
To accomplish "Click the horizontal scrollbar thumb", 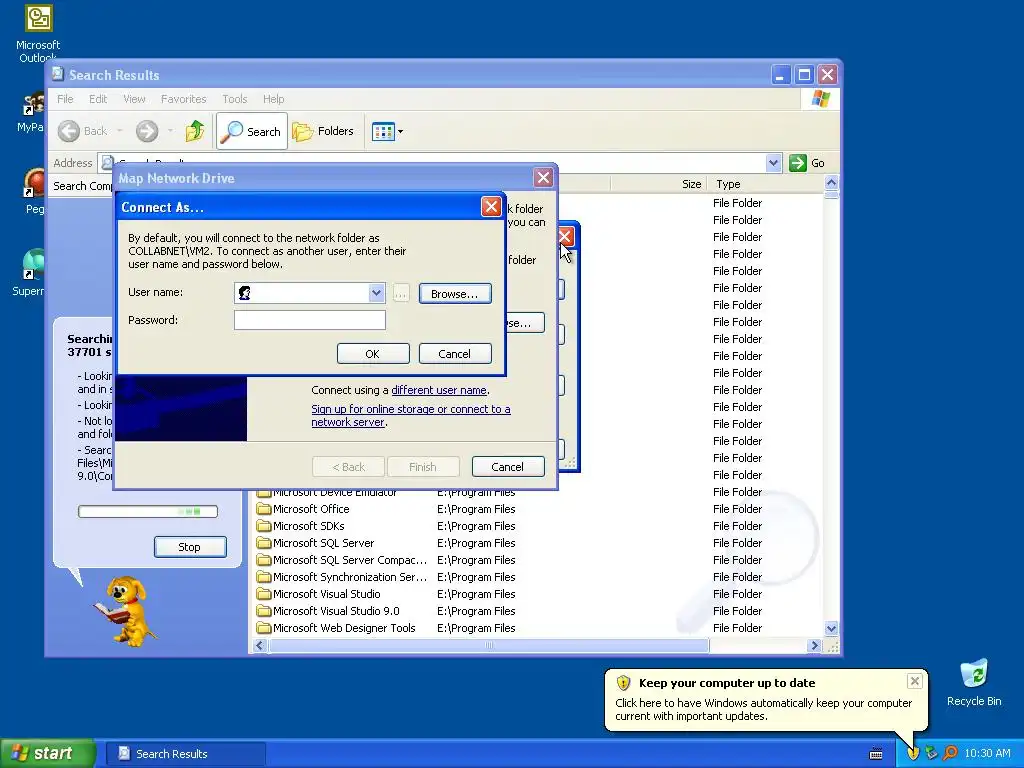I will 488,645.
